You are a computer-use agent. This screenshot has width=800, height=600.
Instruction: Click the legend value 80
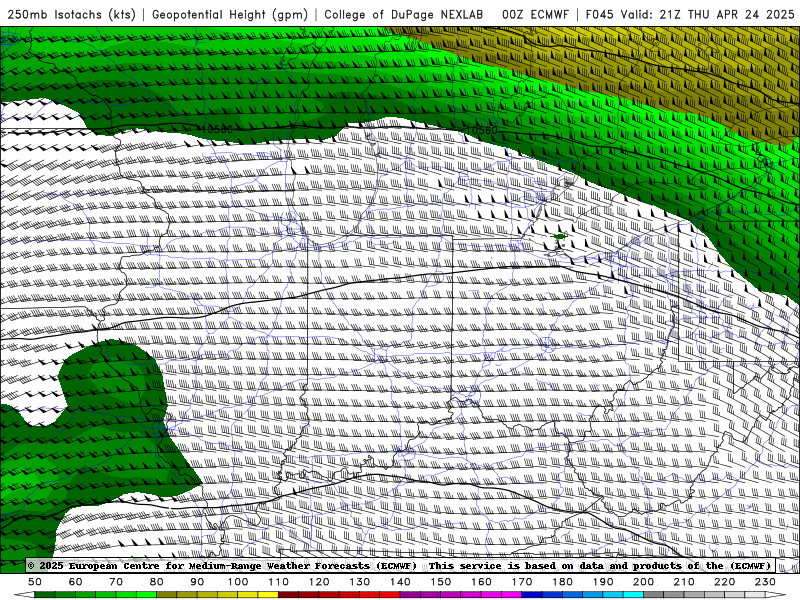coord(157,582)
